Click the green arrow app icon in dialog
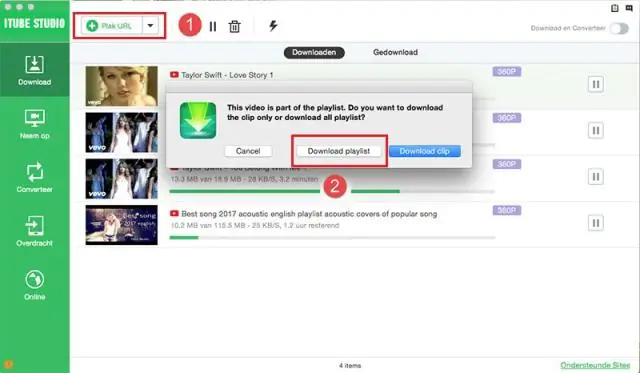 pos(198,120)
